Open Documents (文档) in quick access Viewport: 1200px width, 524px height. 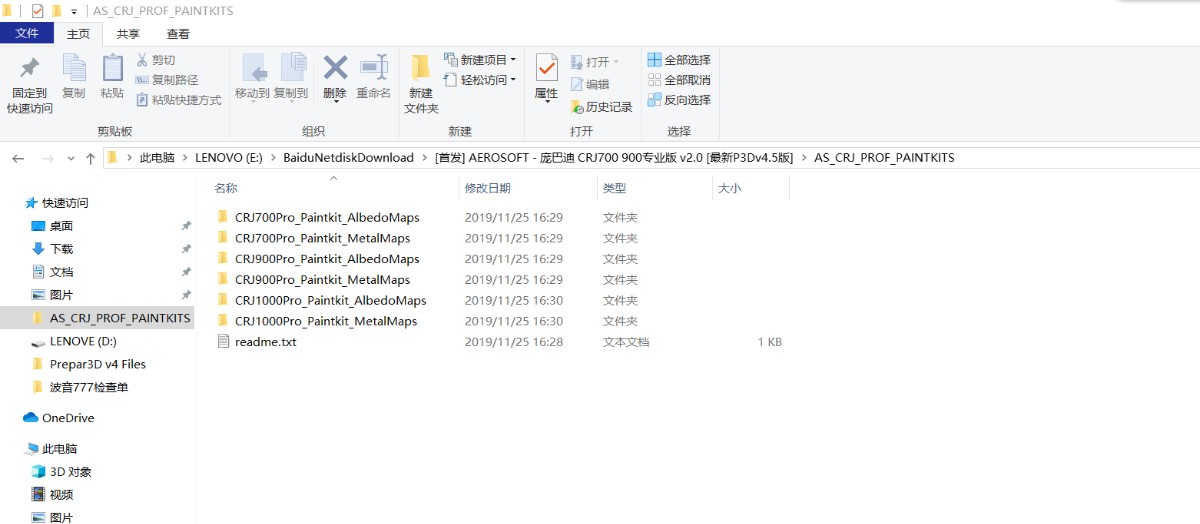pyautogui.click(x=61, y=272)
